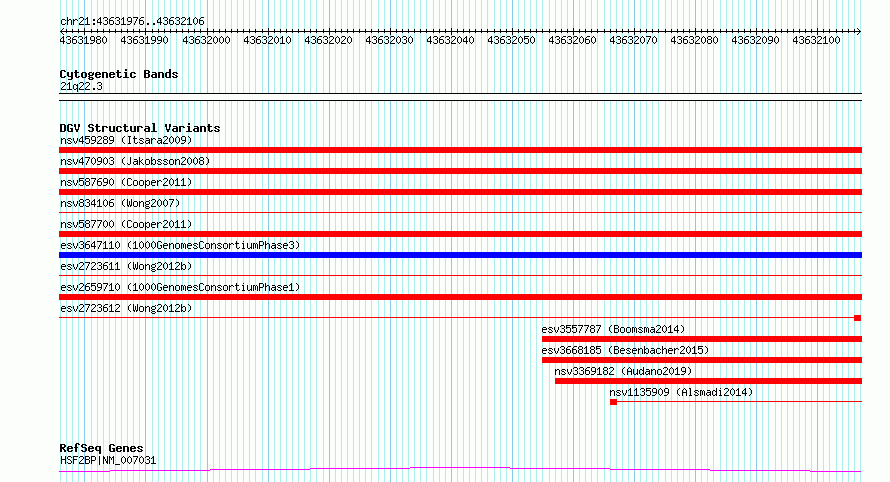Viewport: 890px width, 482px height.
Task: Click ruler position 43632070
Action: coord(633,40)
